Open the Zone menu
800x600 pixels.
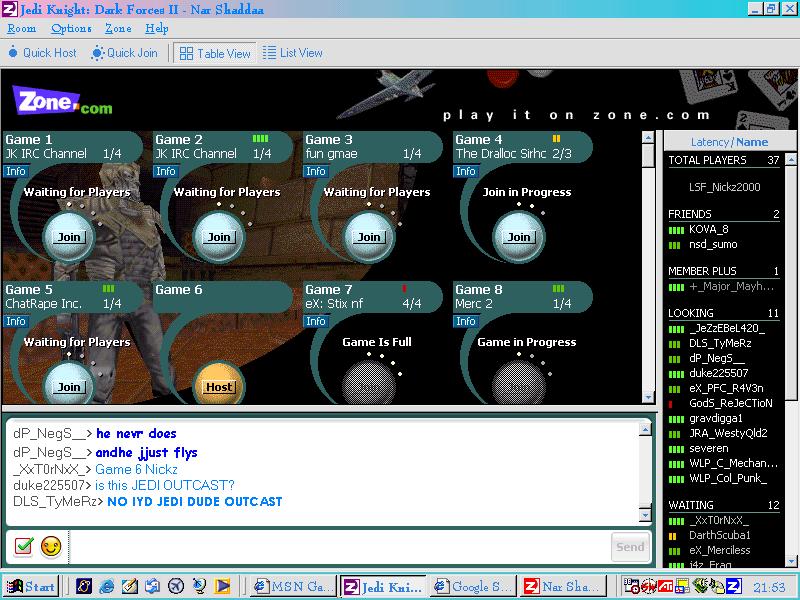(118, 29)
